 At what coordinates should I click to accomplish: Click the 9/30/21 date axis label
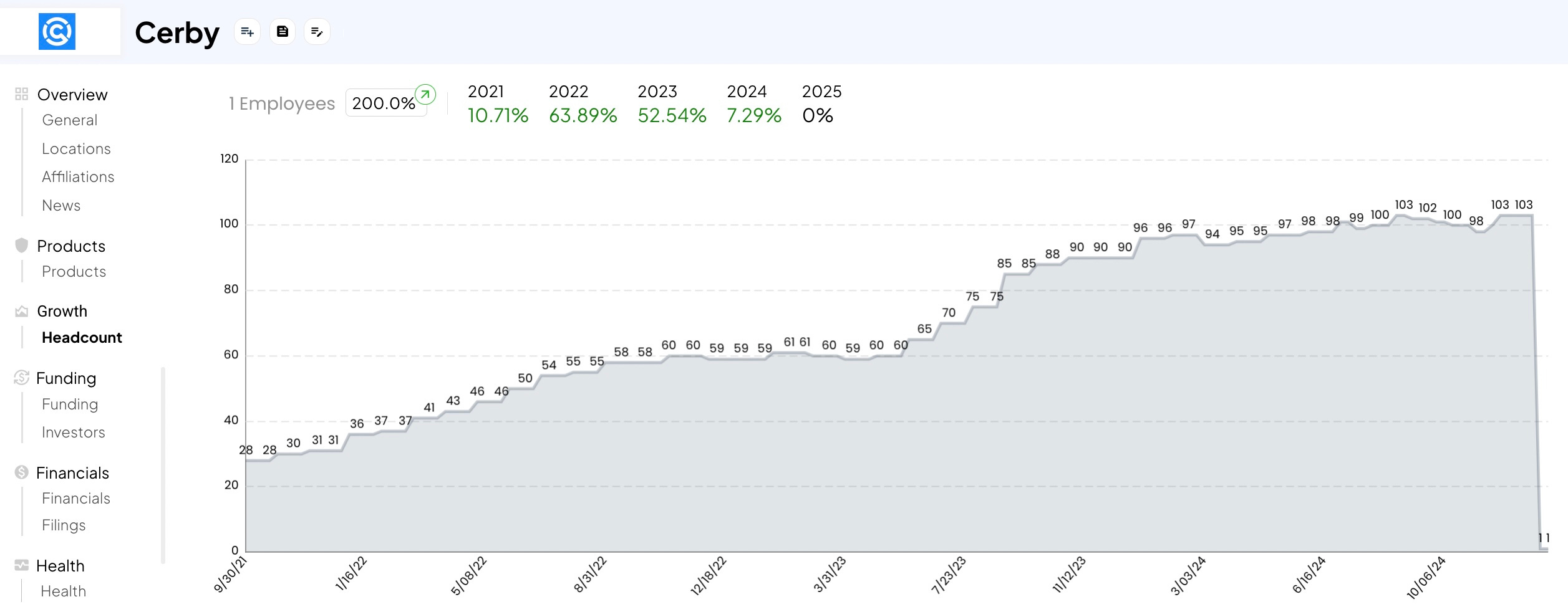(231, 575)
